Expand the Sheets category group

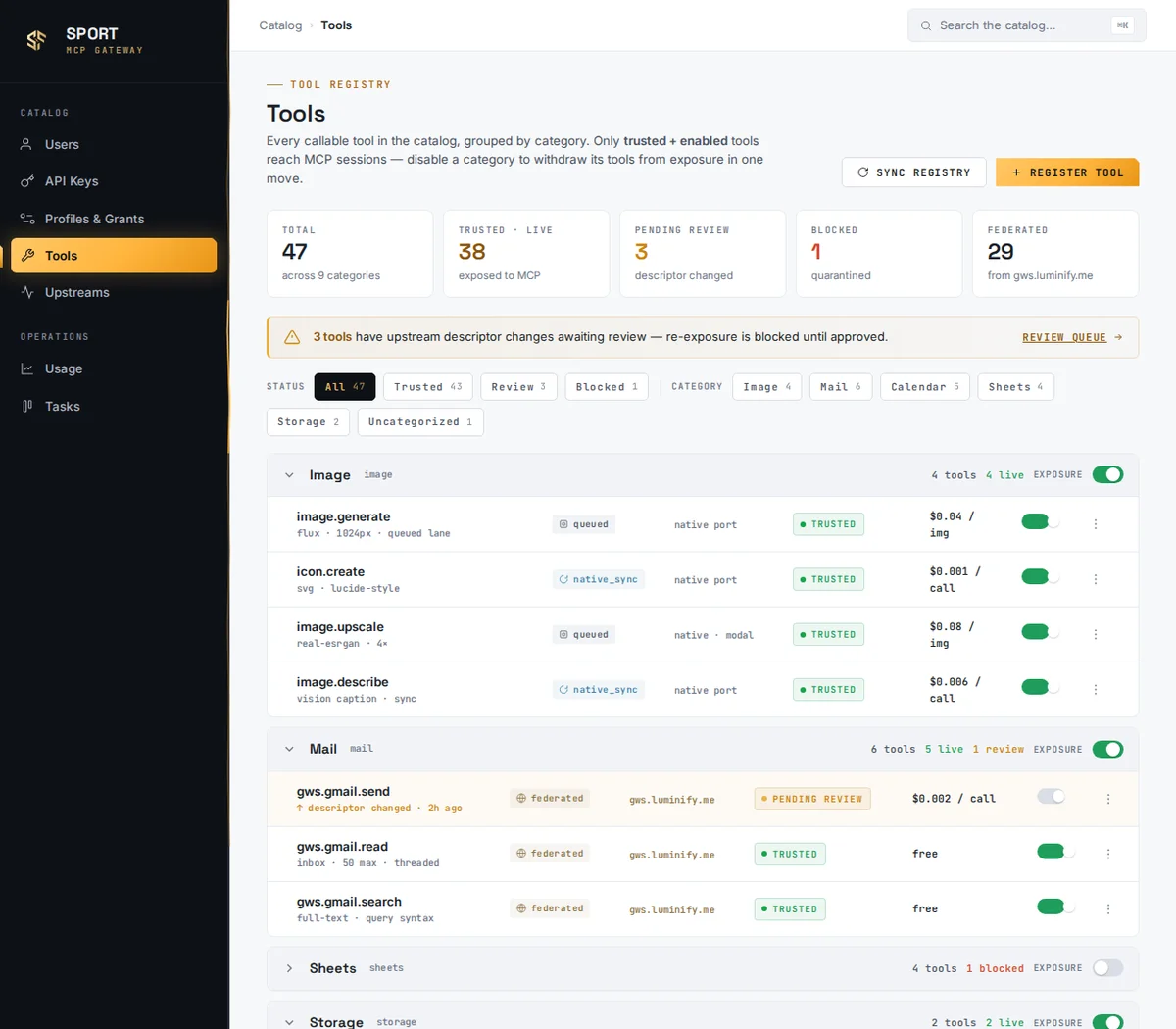(x=289, y=968)
